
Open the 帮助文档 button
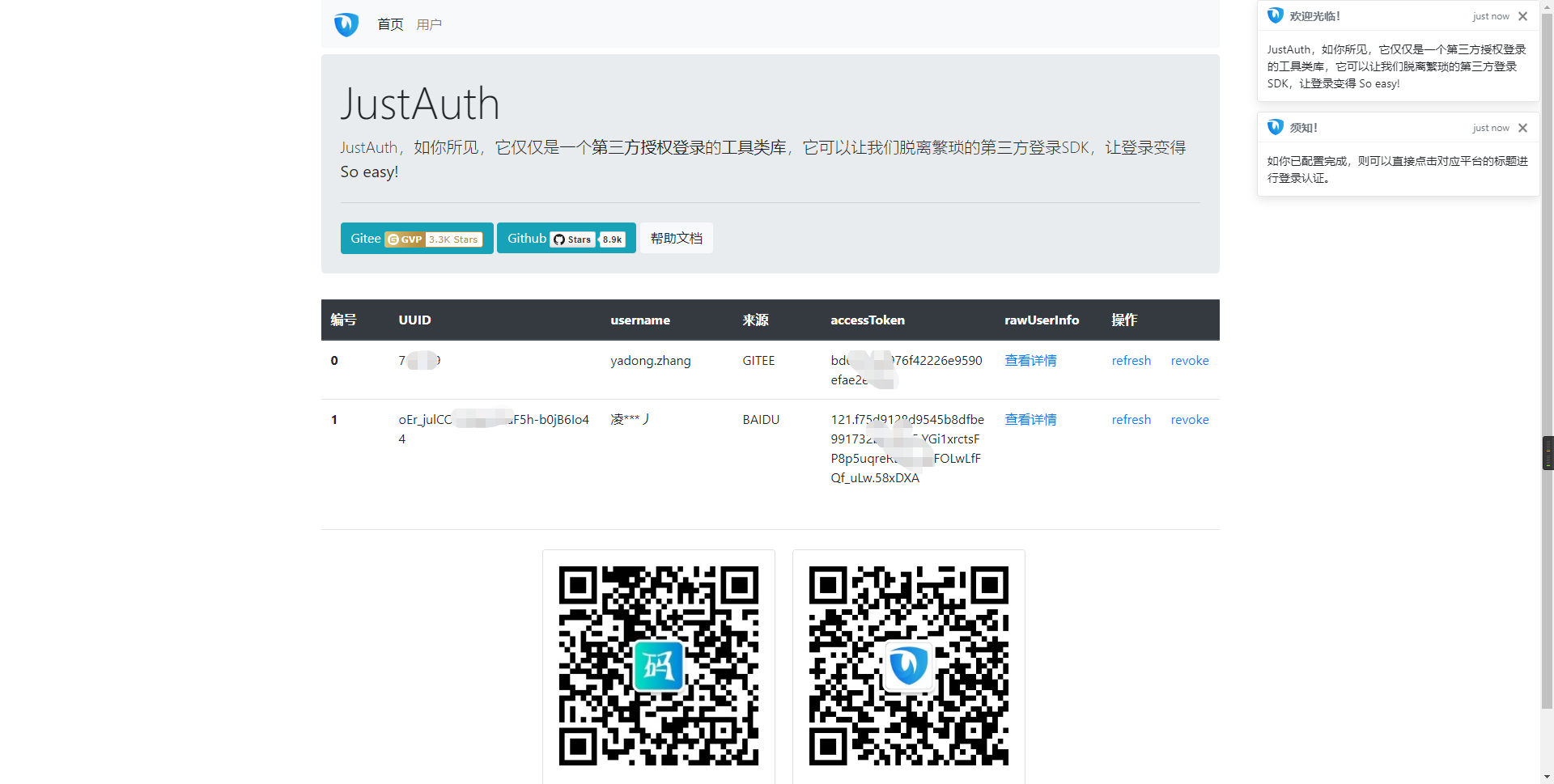tap(677, 238)
